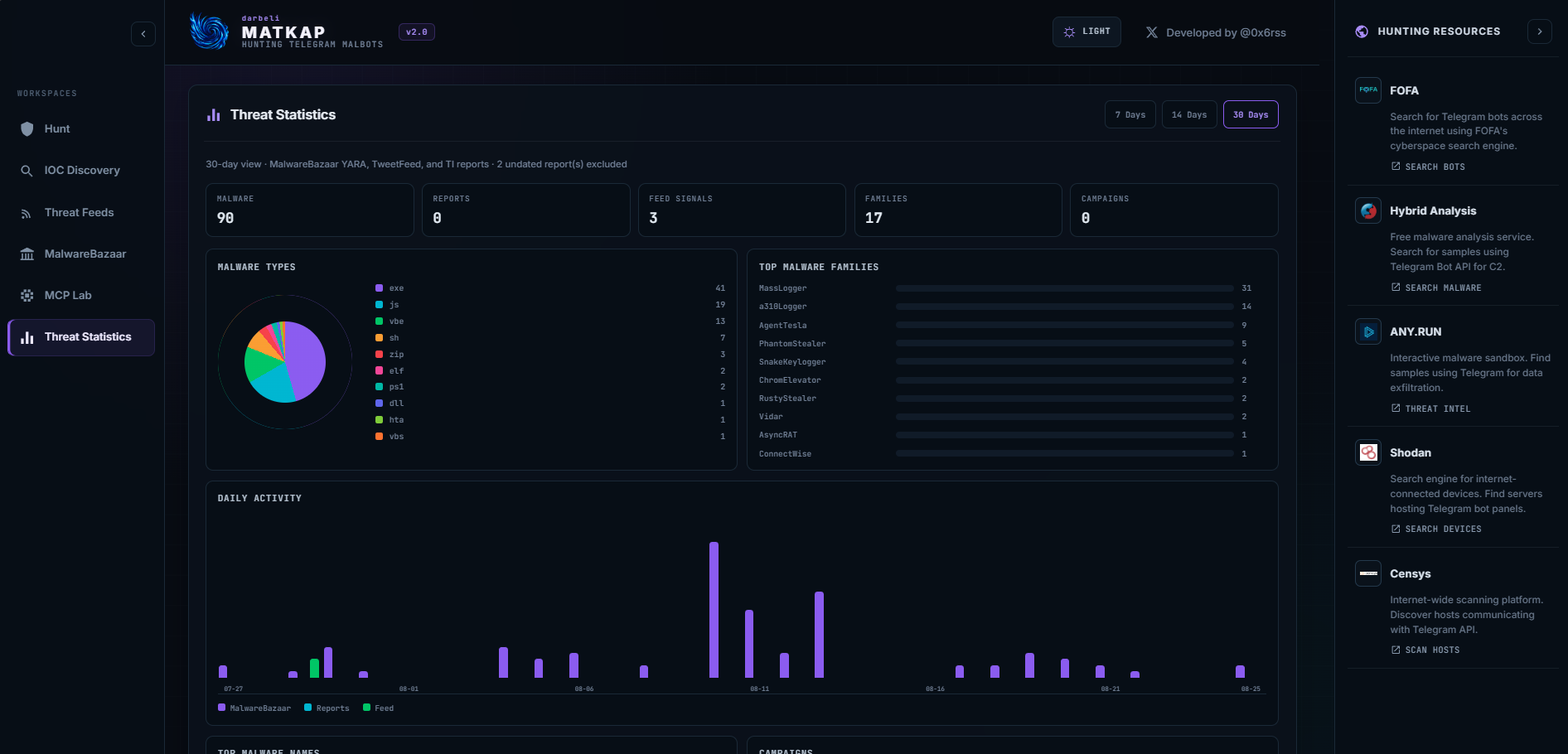The width and height of the screenshot is (1568, 754).
Task: Click external link icon beside Search Bots
Action: pos(1396,167)
